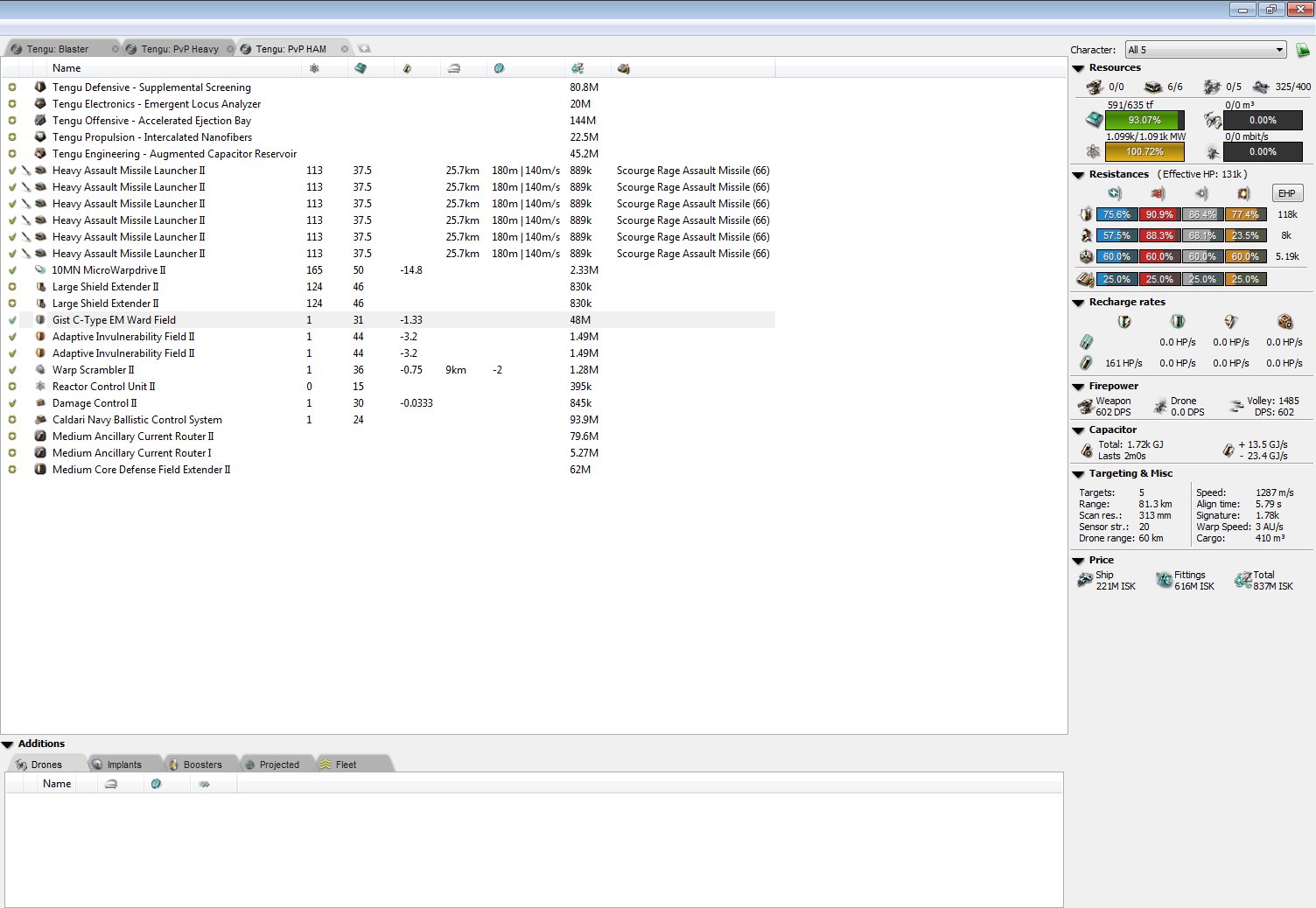Toggle the Medium Ancillary Current Router I state indicator
Image resolution: width=1316 pixels, height=908 pixels.
(x=12, y=453)
